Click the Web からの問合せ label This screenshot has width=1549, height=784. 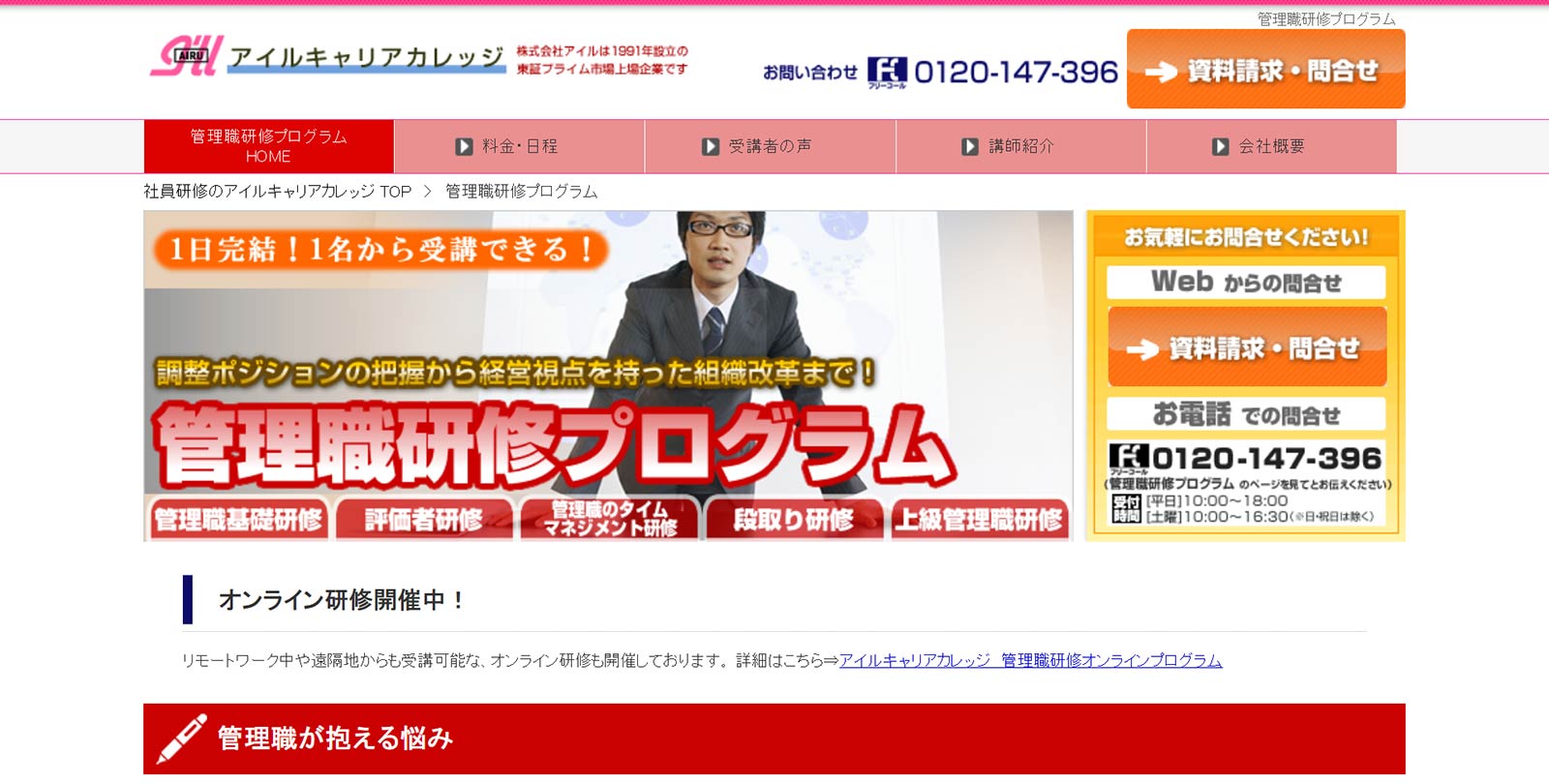point(1246,282)
